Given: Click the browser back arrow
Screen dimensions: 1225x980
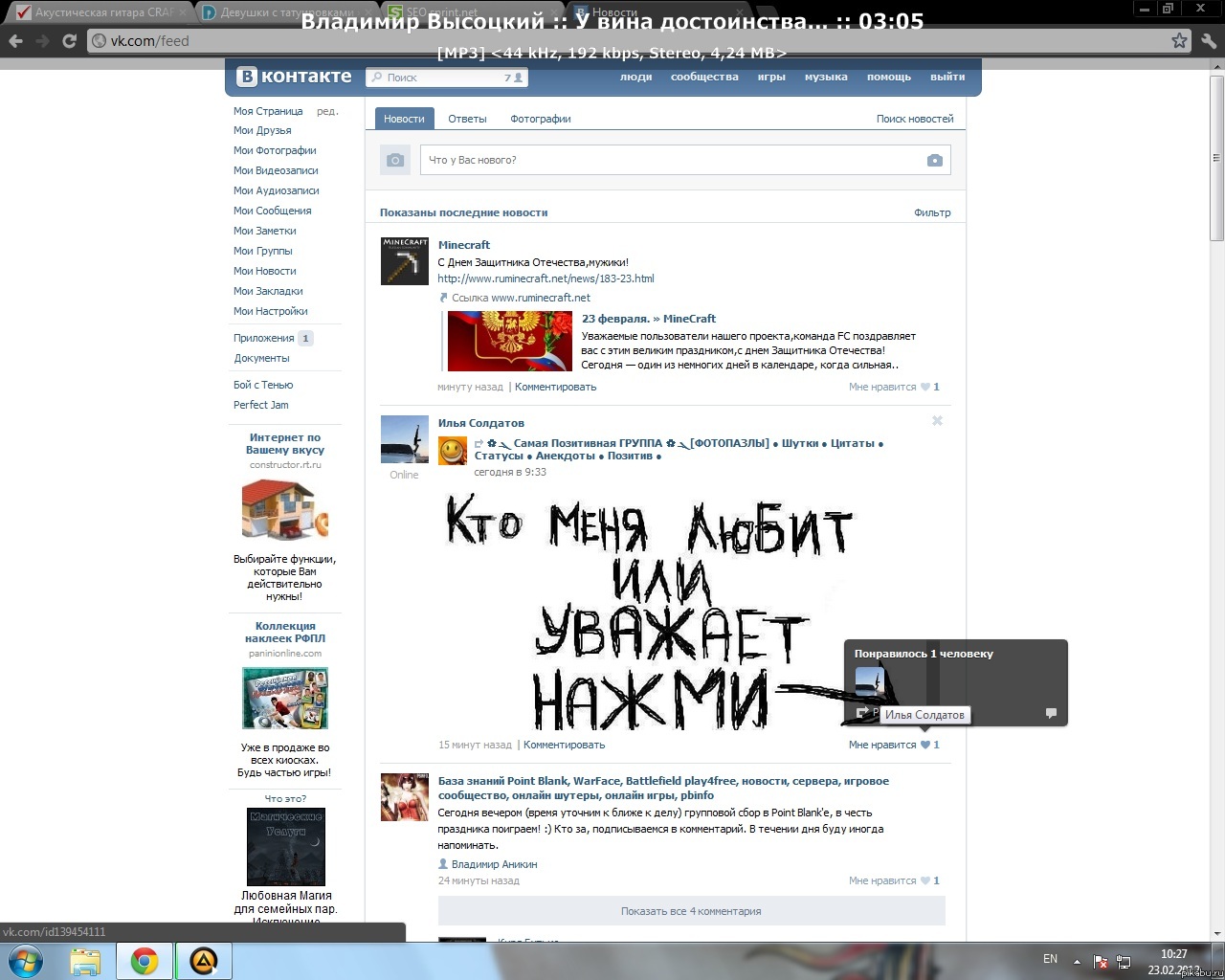Looking at the screenshot, I should (16, 41).
